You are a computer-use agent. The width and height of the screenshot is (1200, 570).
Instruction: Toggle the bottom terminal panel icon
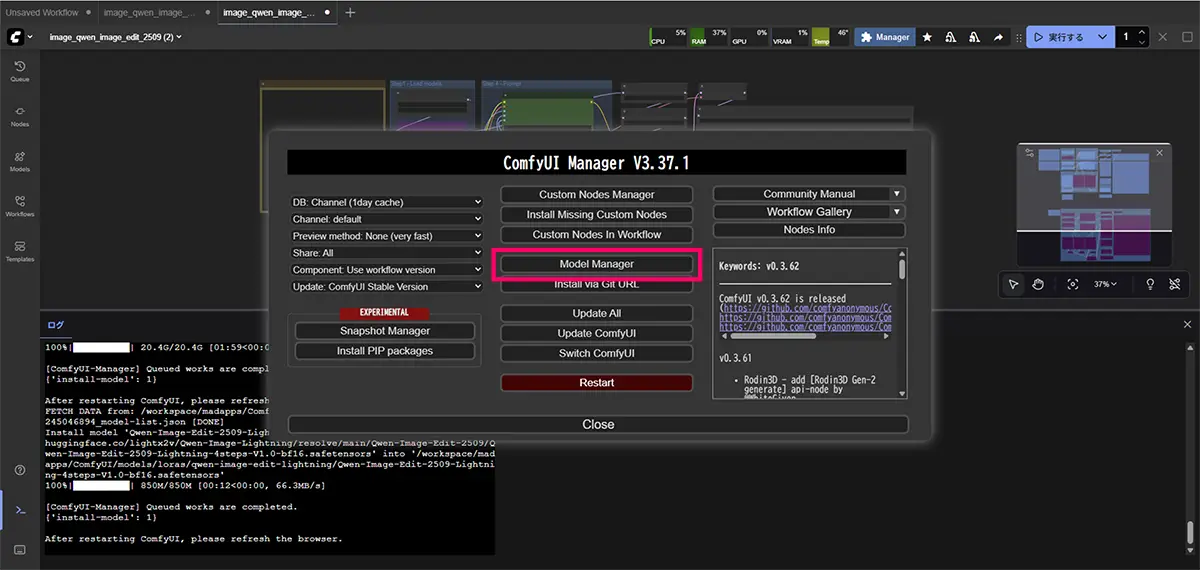tap(19, 510)
